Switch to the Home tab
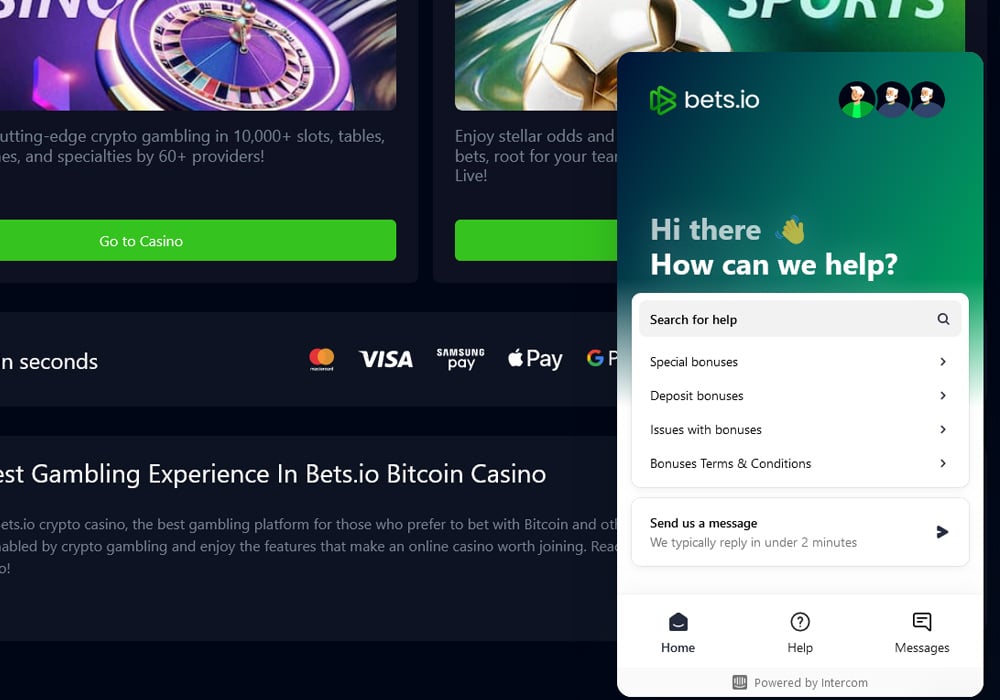Image resolution: width=1000 pixels, height=700 pixels. (678, 633)
